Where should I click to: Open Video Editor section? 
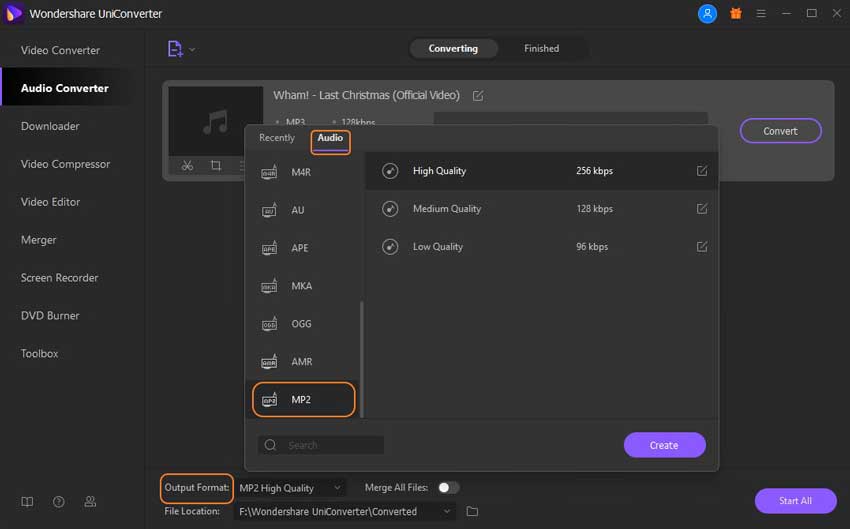50,202
